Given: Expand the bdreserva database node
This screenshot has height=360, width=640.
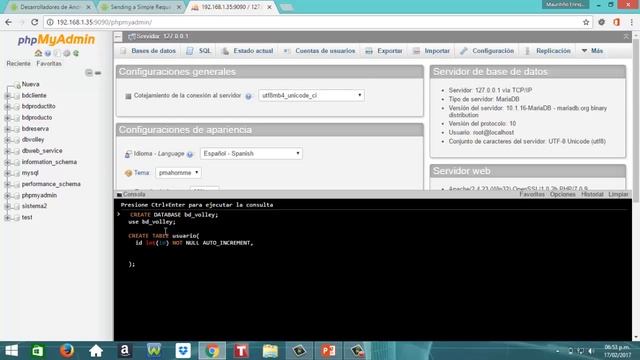Looking at the screenshot, I should pos(7,129).
